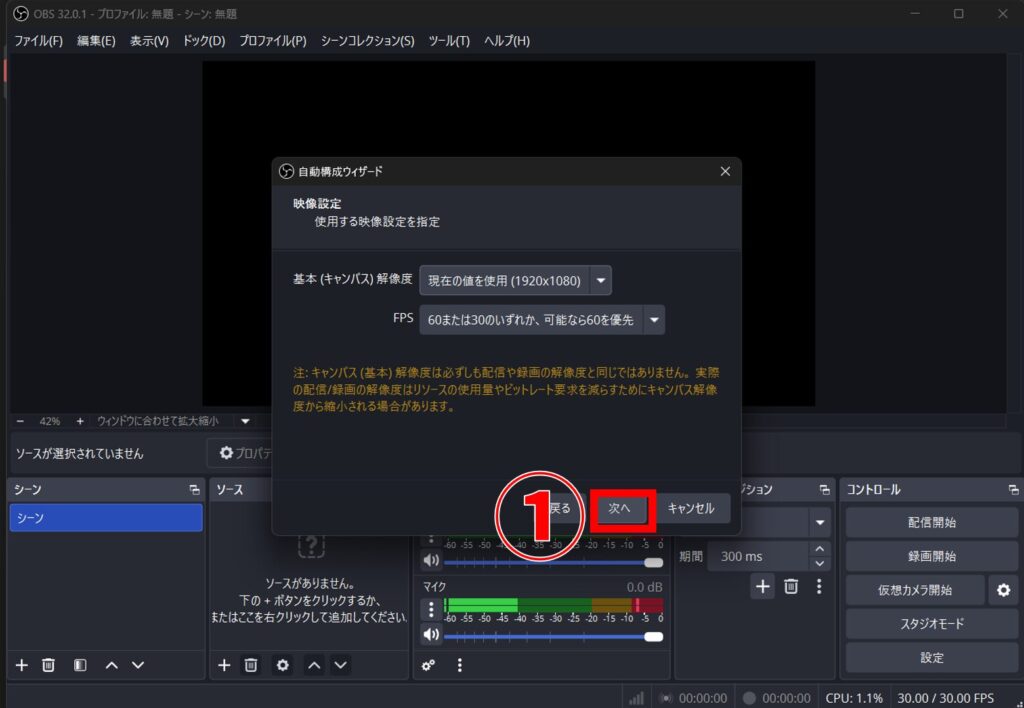Open the FPS dropdown in the wizard

(653, 319)
